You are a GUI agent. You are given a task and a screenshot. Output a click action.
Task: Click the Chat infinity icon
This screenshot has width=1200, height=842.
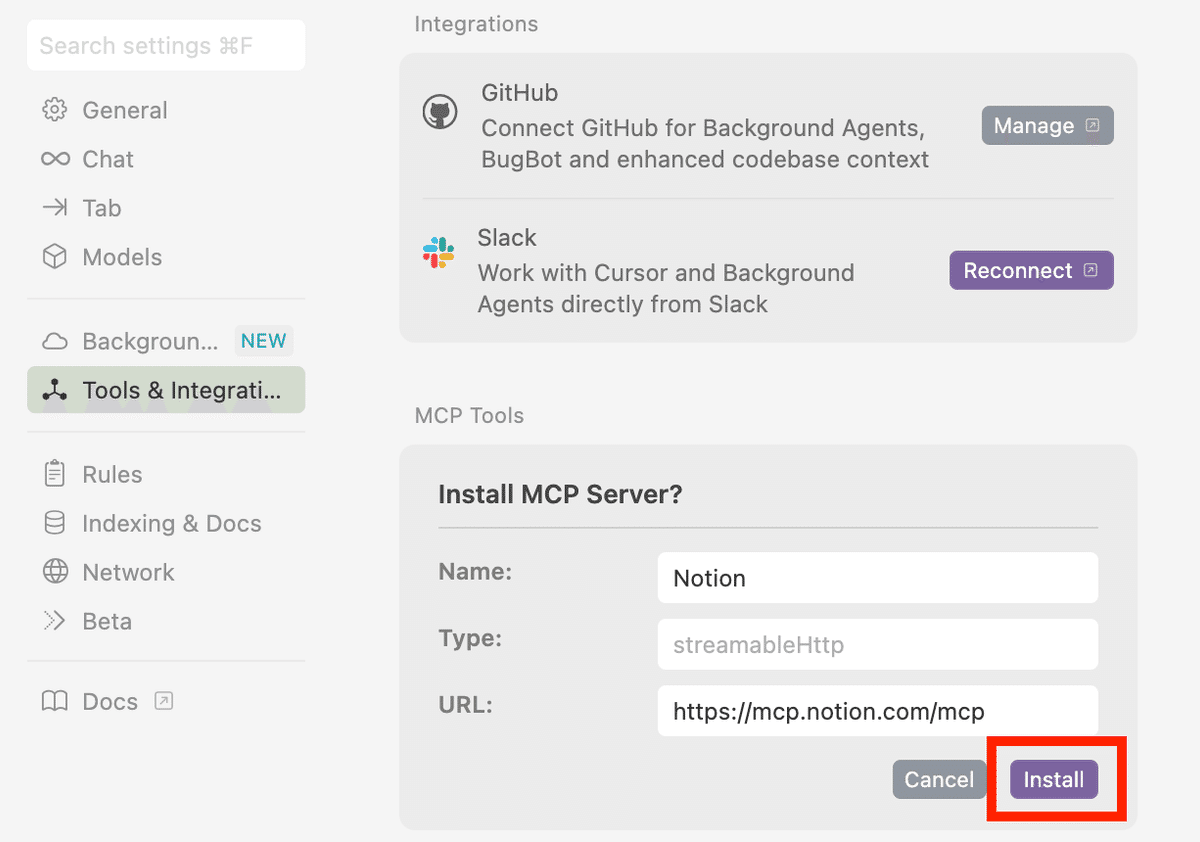pyautogui.click(x=55, y=159)
